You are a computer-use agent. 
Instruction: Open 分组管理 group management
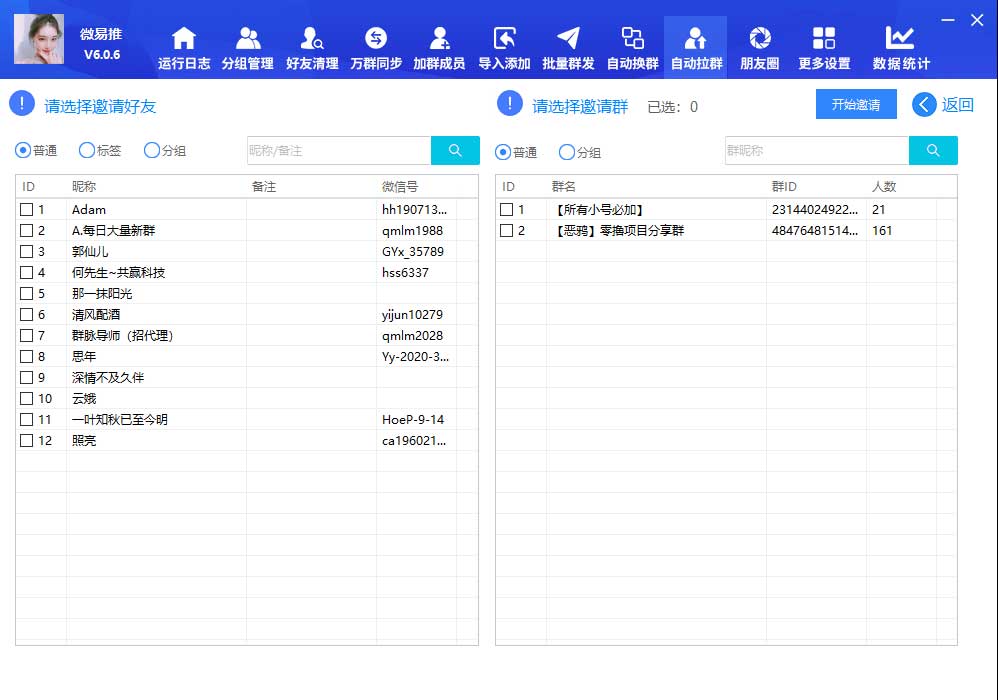point(247,48)
